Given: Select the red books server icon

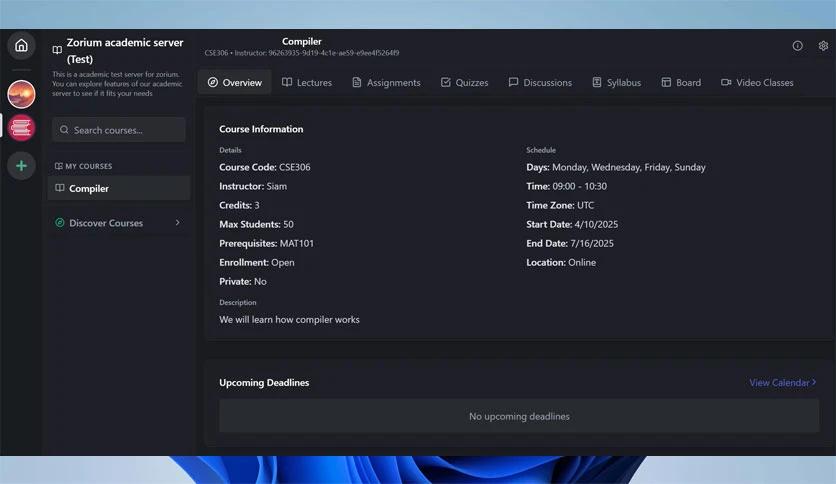Looking at the screenshot, I should pos(21,128).
